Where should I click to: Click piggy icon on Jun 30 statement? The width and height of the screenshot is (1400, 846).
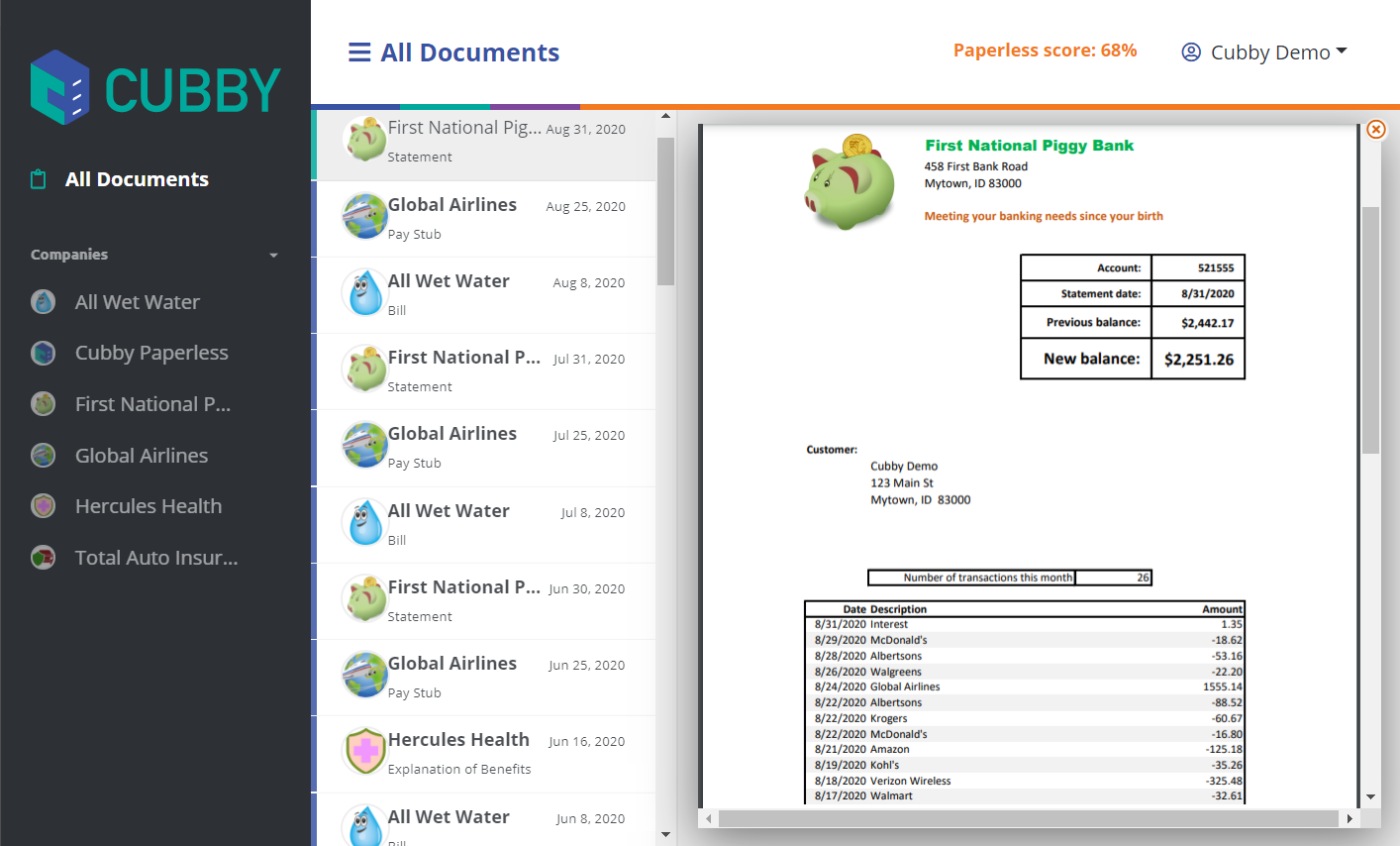click(x=364, y=598)
